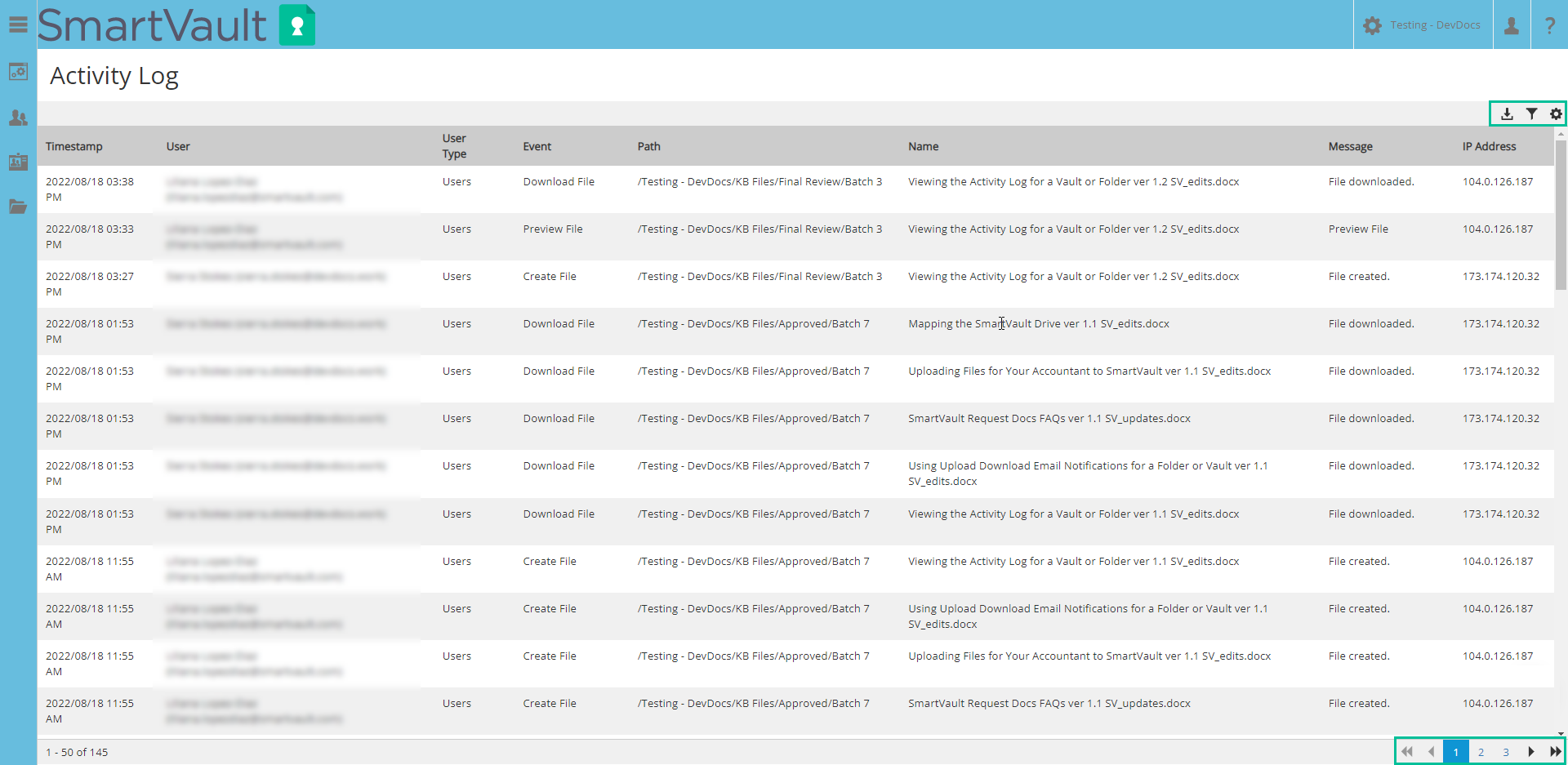This screenshot has height=765, width=1568.
Task: Jump to page 3 of results
Action: [x=1505, y=752]
